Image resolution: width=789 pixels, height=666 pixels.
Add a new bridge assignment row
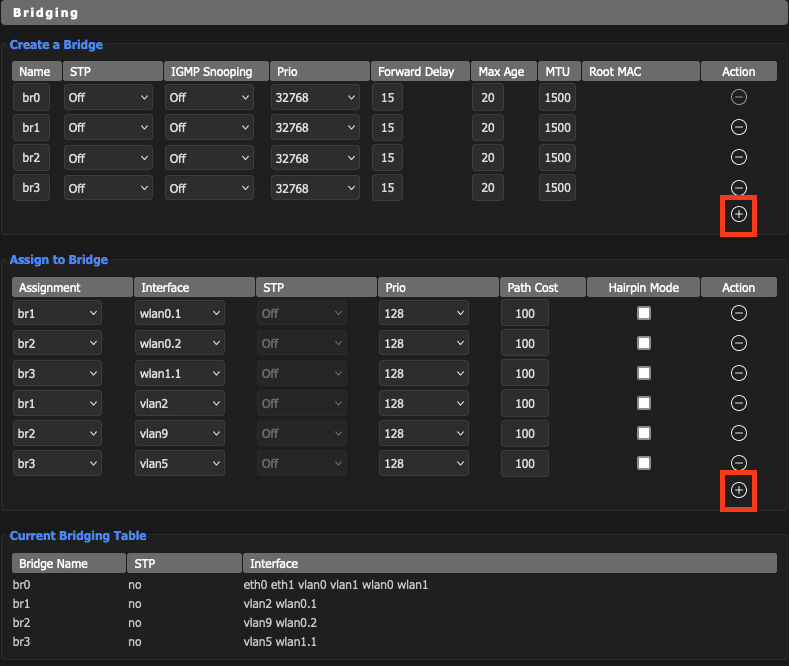click(x=738, y=490)
